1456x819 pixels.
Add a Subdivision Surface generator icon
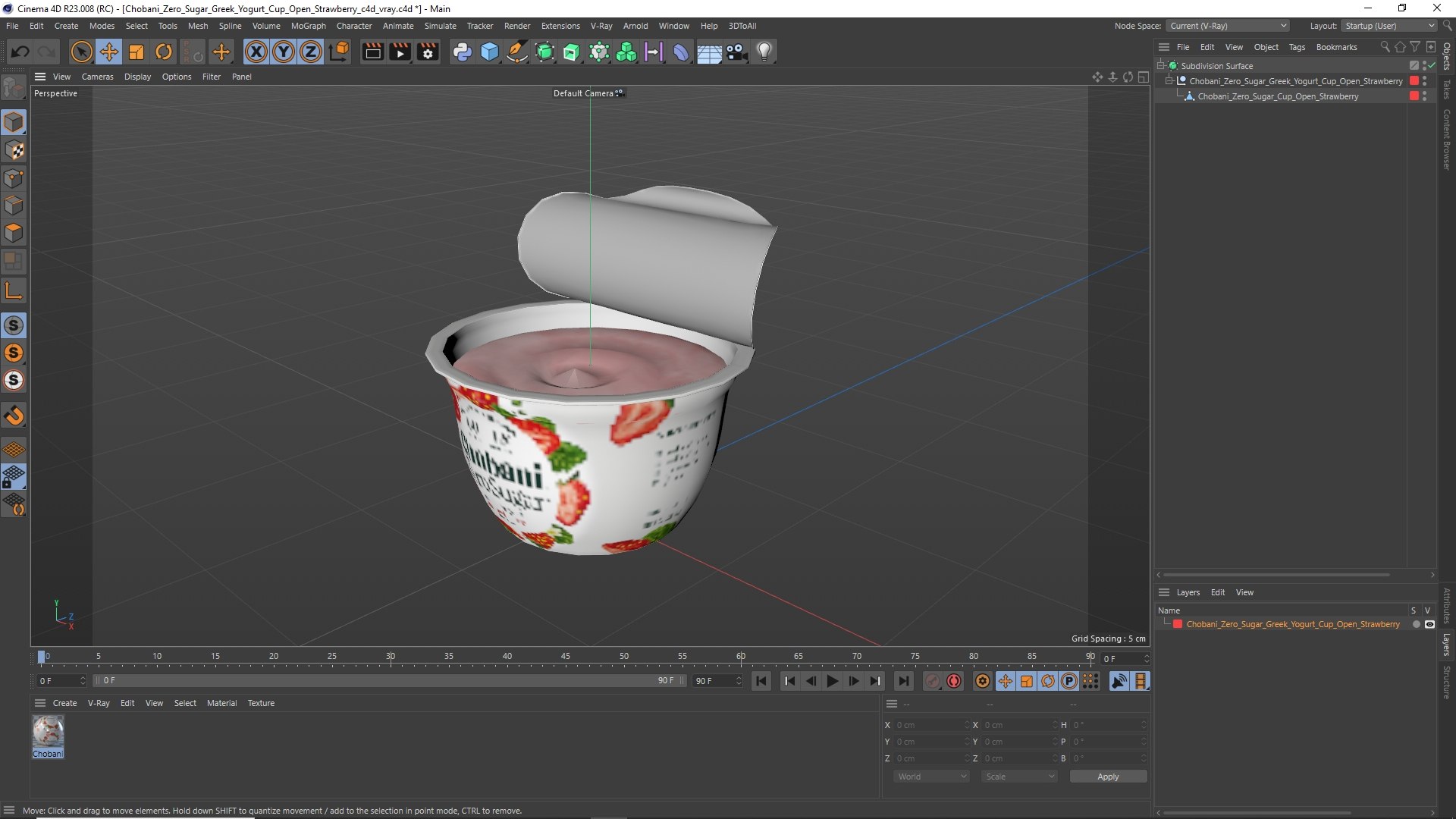(544, 52)
